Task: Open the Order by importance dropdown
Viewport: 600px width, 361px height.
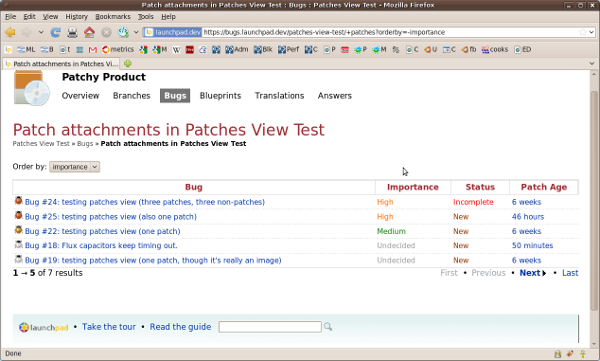Action: point(75,167)
